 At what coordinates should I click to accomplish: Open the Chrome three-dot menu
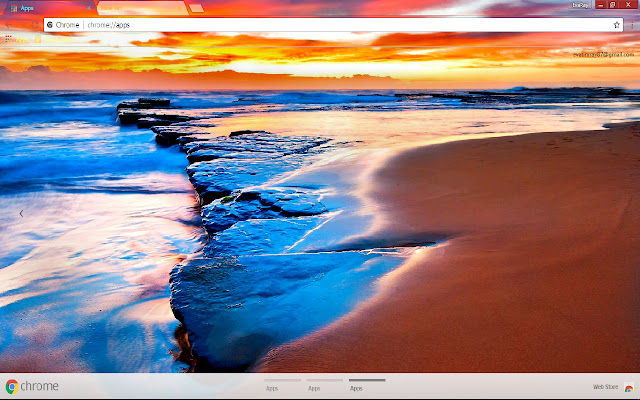[632, 25]
